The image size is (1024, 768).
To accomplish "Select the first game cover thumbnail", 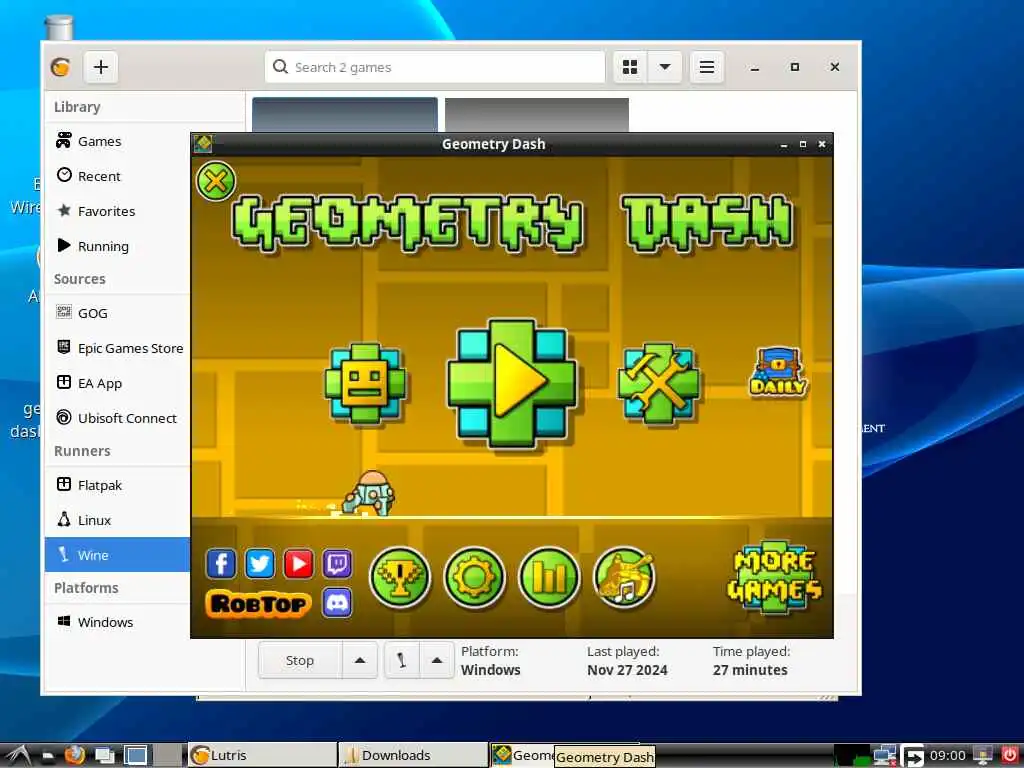I will click(345, 115).
